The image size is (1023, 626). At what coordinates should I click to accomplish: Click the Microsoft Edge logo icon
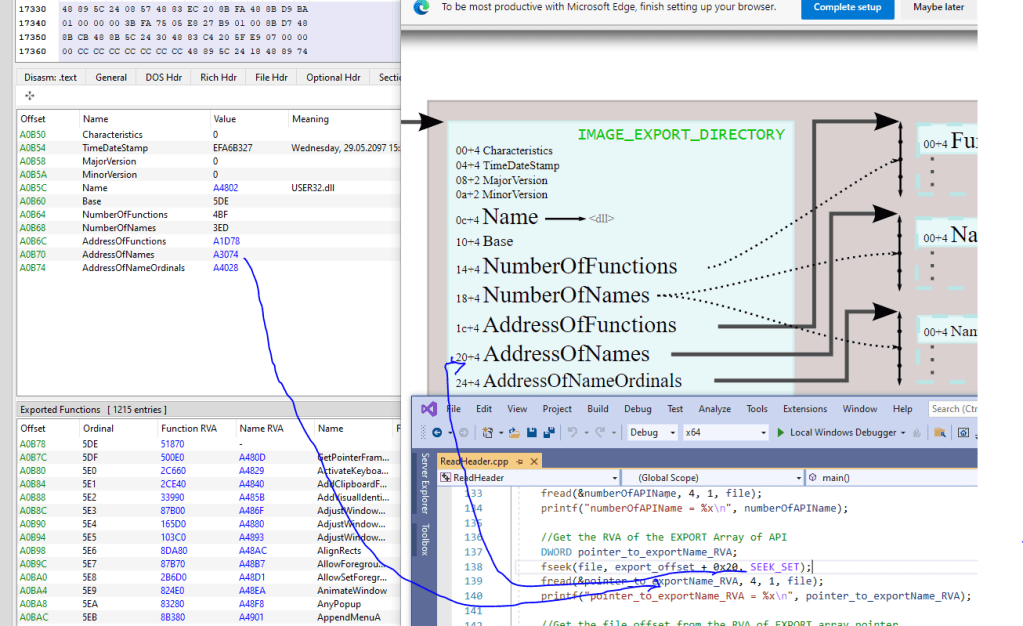point(423,7)
